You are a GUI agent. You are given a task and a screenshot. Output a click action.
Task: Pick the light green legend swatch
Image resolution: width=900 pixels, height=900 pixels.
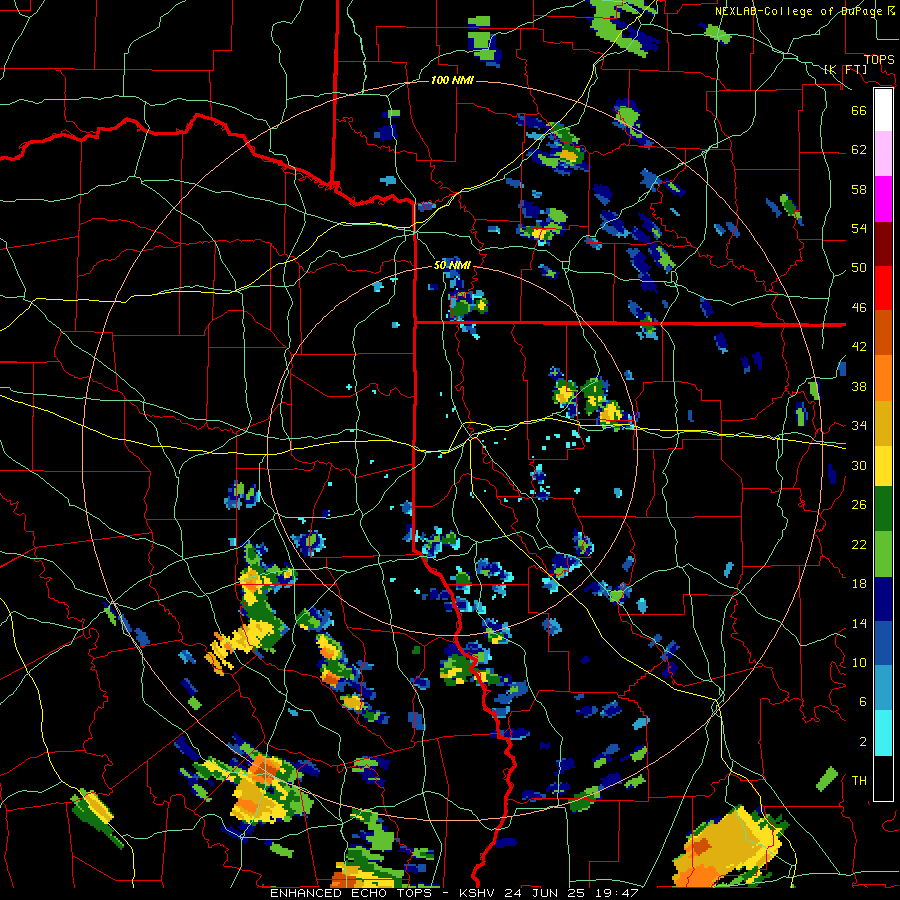point(883,554)
